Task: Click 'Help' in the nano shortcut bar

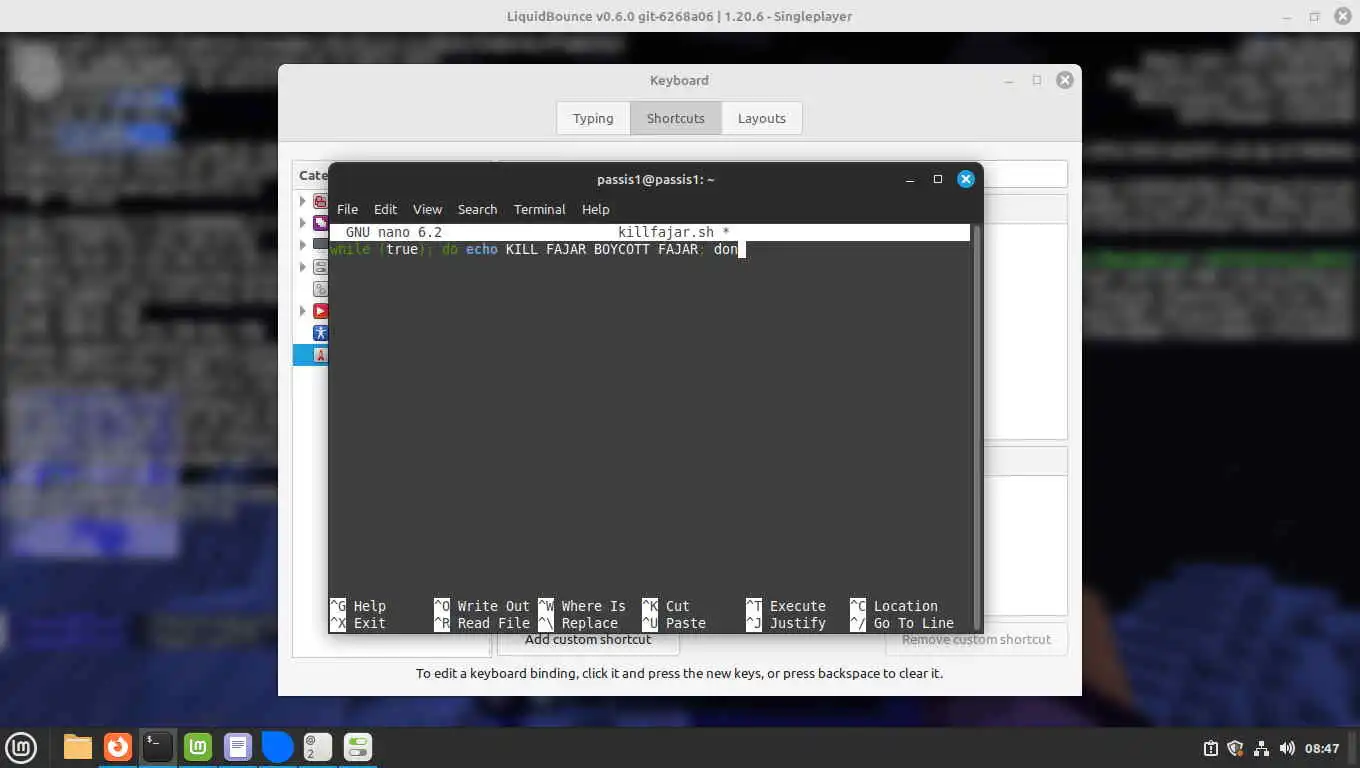Action: [x=369, y=606]
